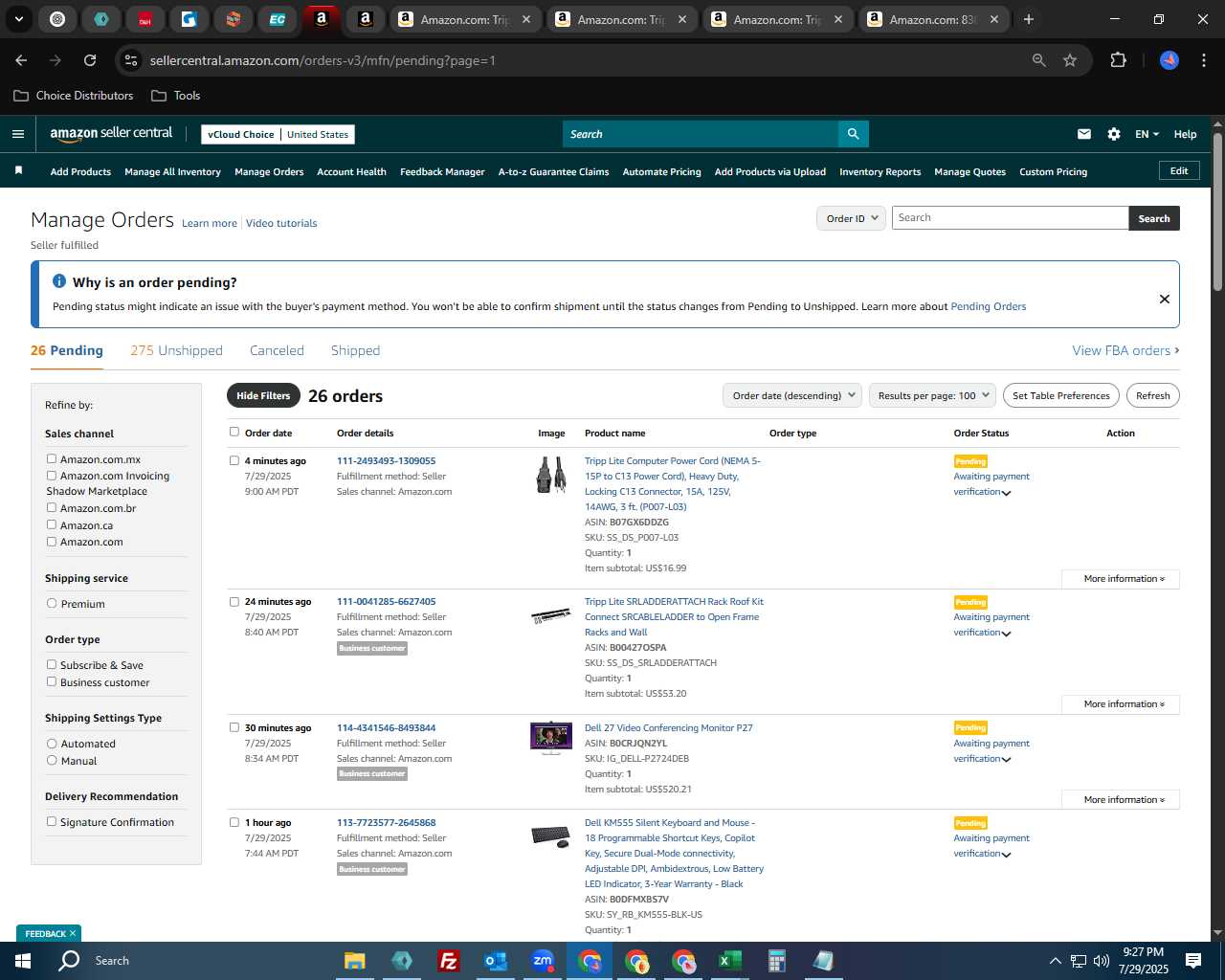Image resolution: width=1225 pixels, height=980 pixels.
Task: Open the mail messages icon
Action: pyautogui.click(x=1084, y=134)
